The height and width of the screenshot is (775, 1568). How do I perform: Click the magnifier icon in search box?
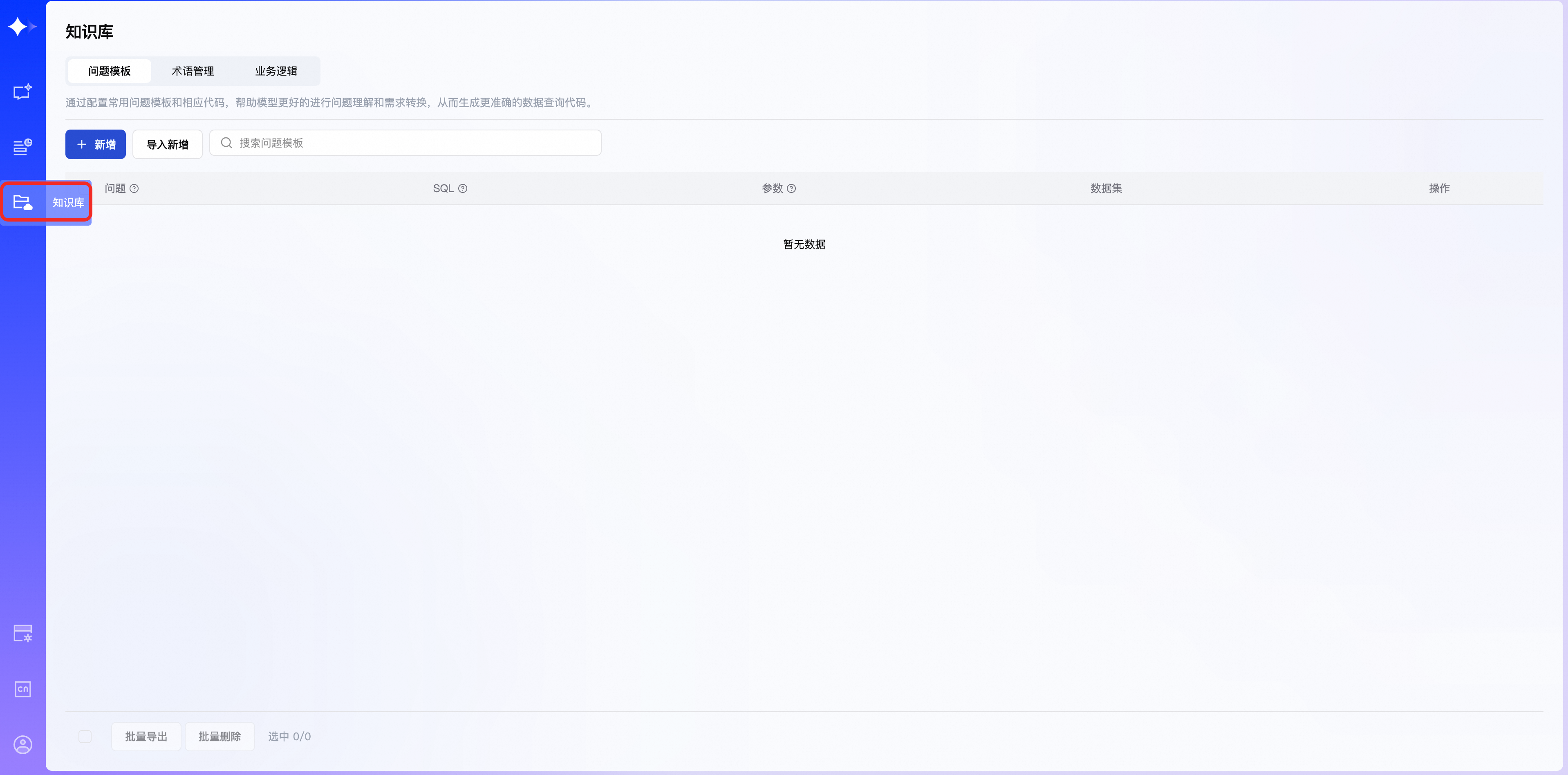coord(226,143)
